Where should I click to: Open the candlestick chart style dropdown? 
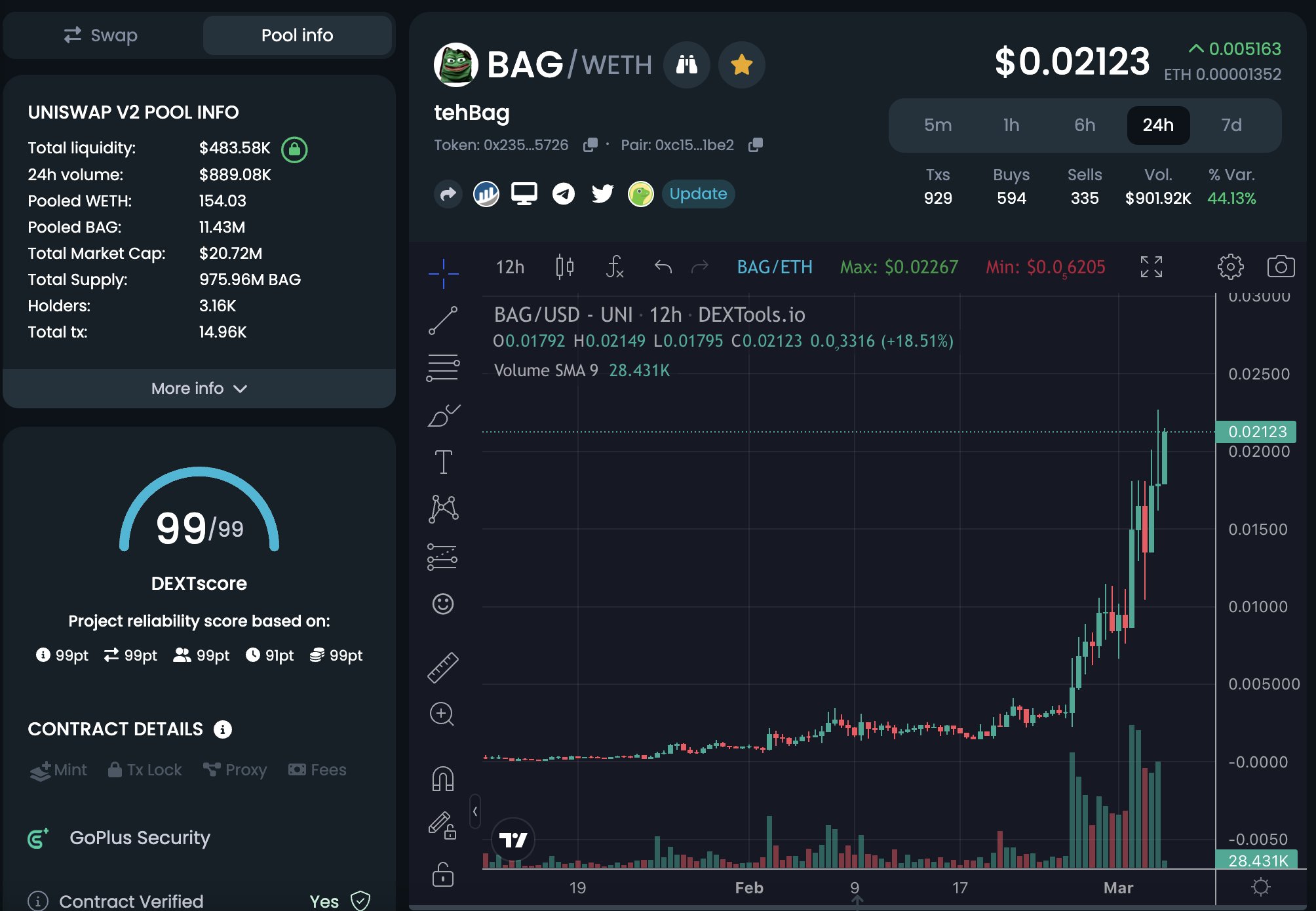pyautogui.click(x=564, y=267)
